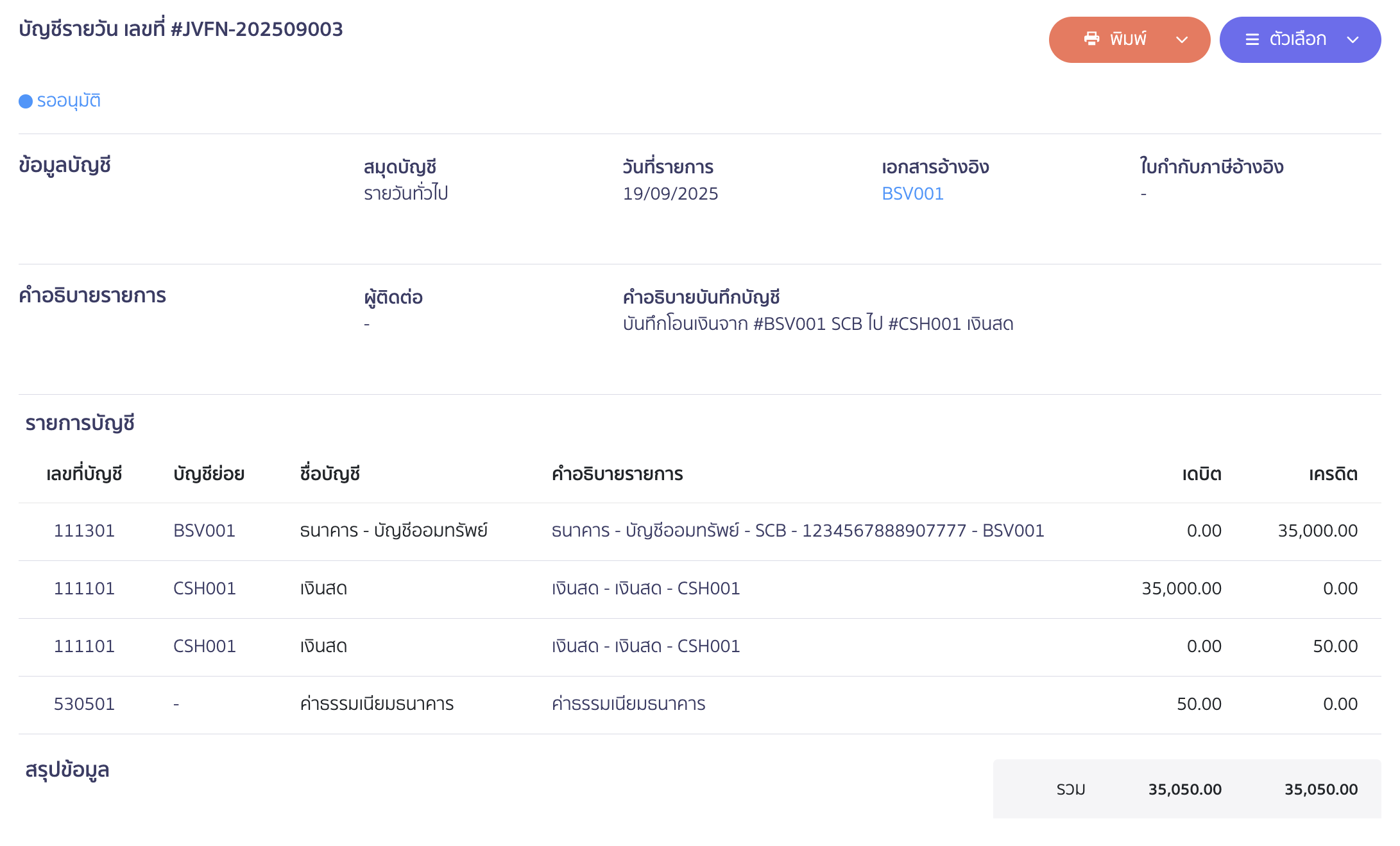Select the journal title JVFN-202509003
The image size is (1400, 846).
(x=180, y=29)
